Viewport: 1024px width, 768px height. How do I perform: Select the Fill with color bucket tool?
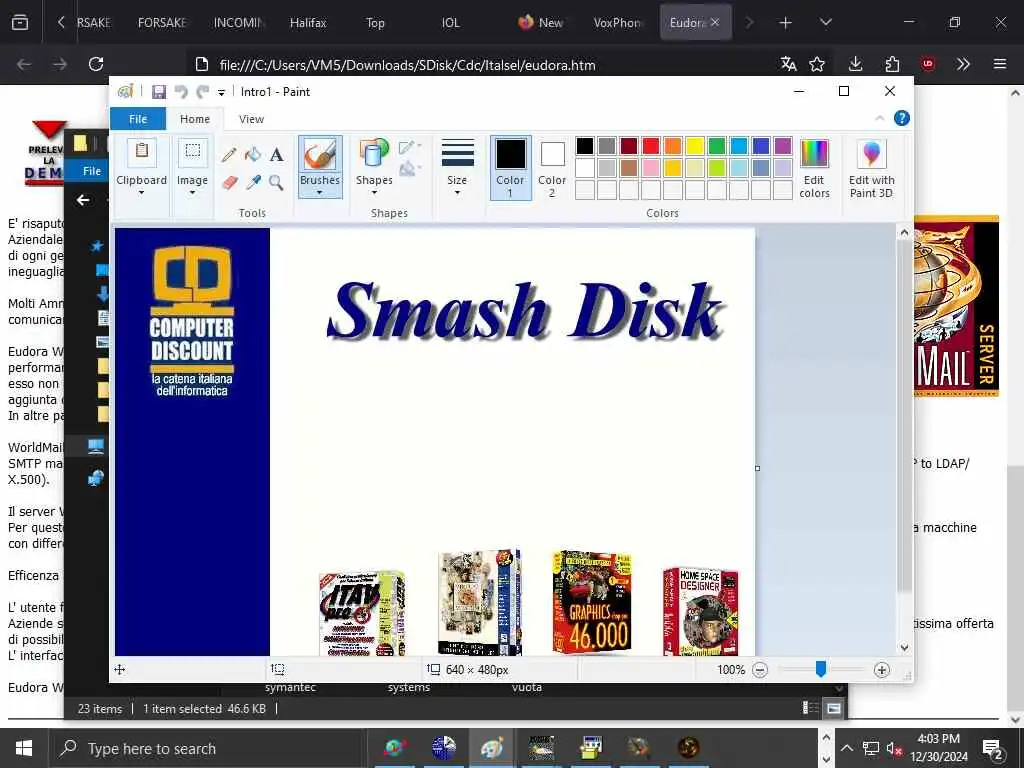253,155
